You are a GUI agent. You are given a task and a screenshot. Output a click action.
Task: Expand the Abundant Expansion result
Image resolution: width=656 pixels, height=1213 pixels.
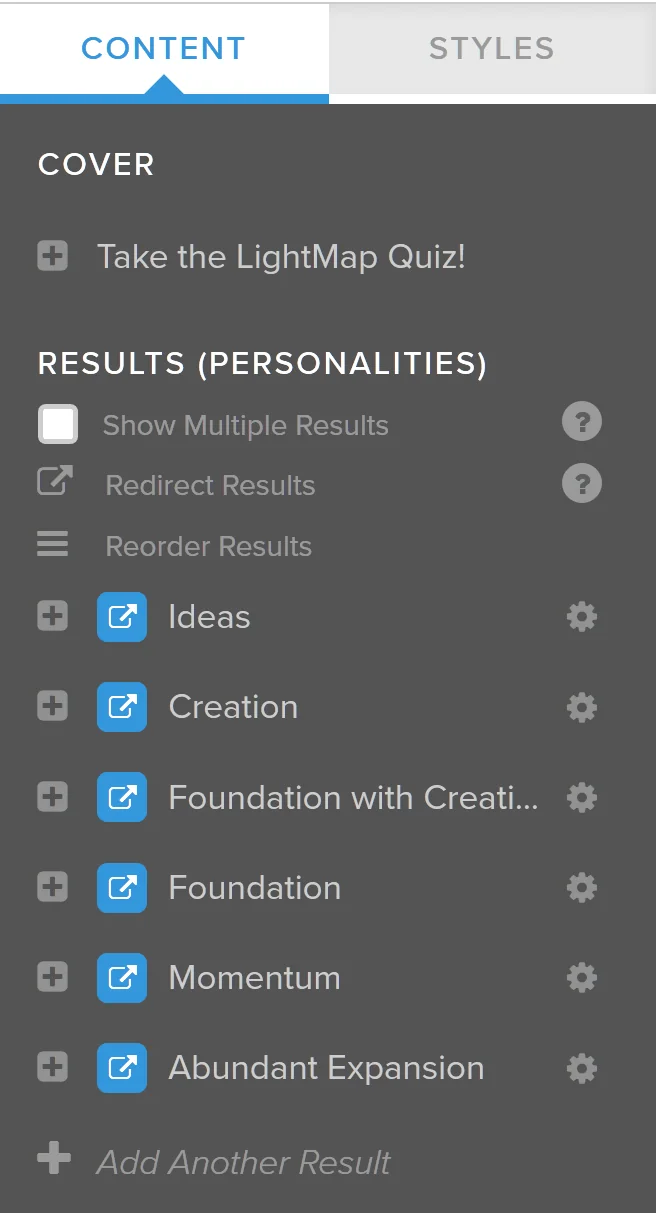click(x=53, y=1067)
